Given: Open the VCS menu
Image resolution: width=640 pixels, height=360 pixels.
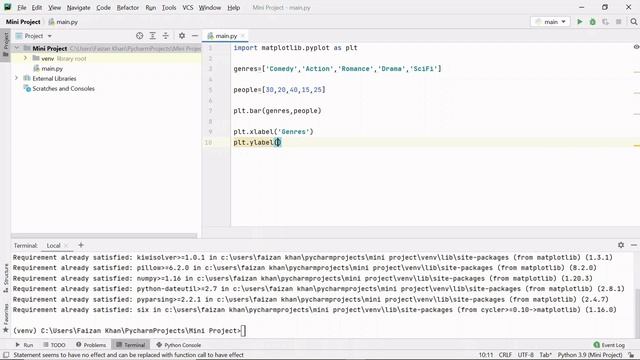Looking at the screenshot, I should coord(188,7).
